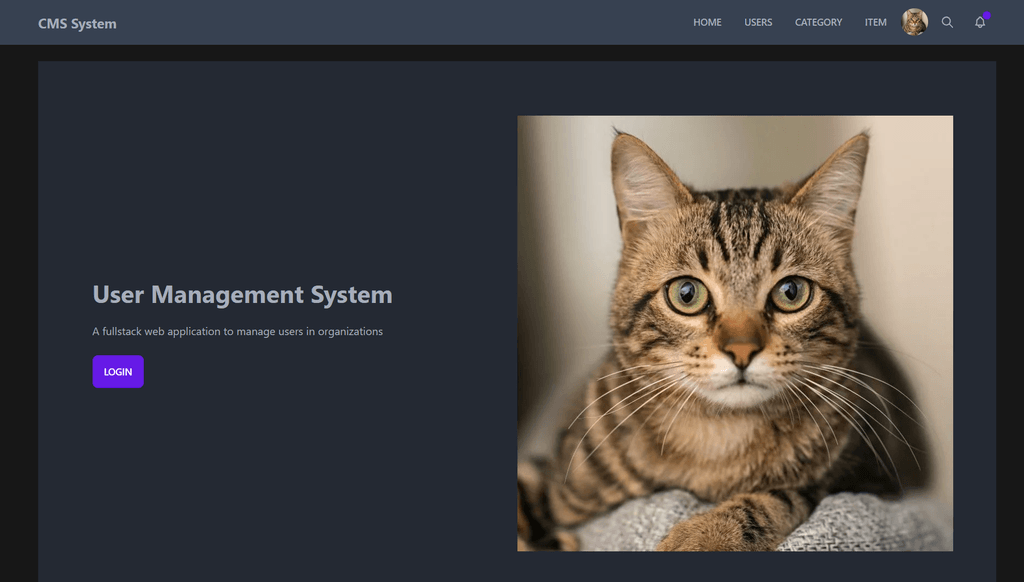Click the fullstack web application description text
This screenshot has height=582, width=1024.
[237, 331]
